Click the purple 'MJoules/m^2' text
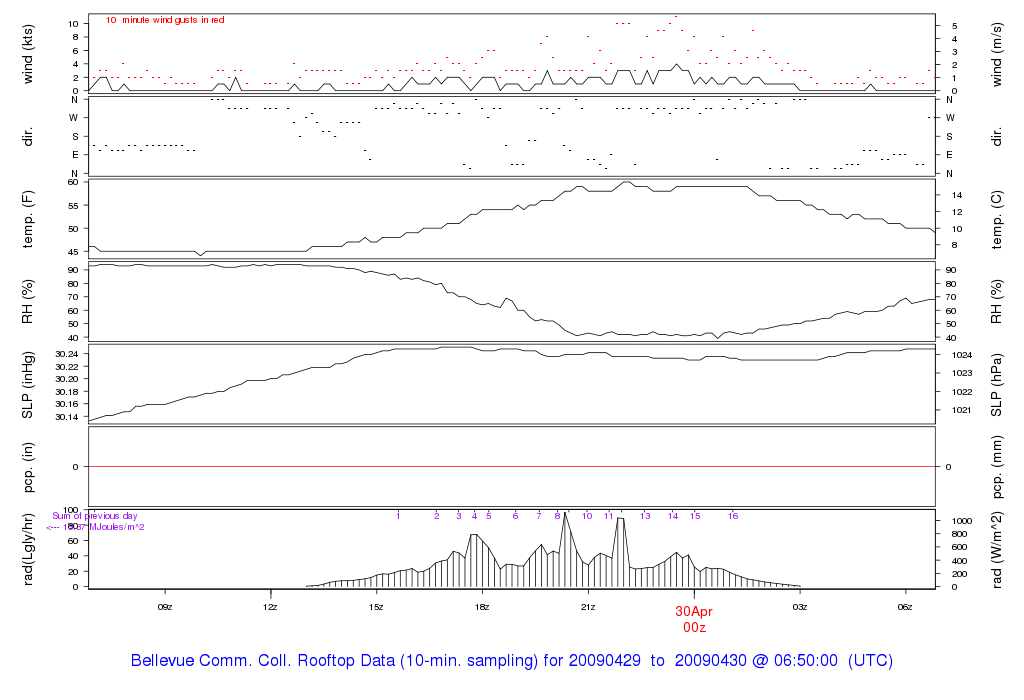The width and height of the screenshot is (1024, 700). click(117, 527)
